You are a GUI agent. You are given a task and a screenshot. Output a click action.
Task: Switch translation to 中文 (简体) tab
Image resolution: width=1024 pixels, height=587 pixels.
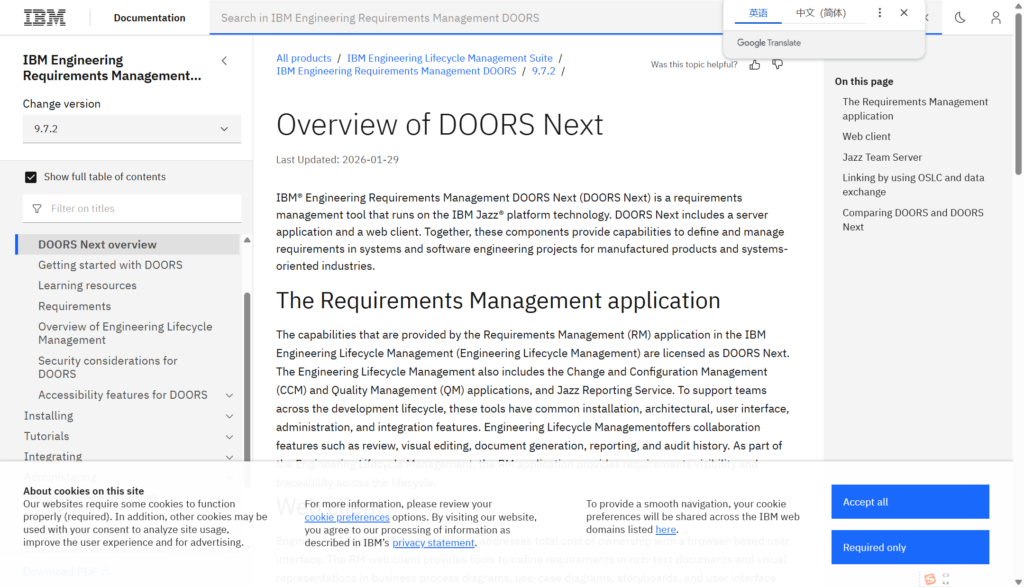(820, 13)
